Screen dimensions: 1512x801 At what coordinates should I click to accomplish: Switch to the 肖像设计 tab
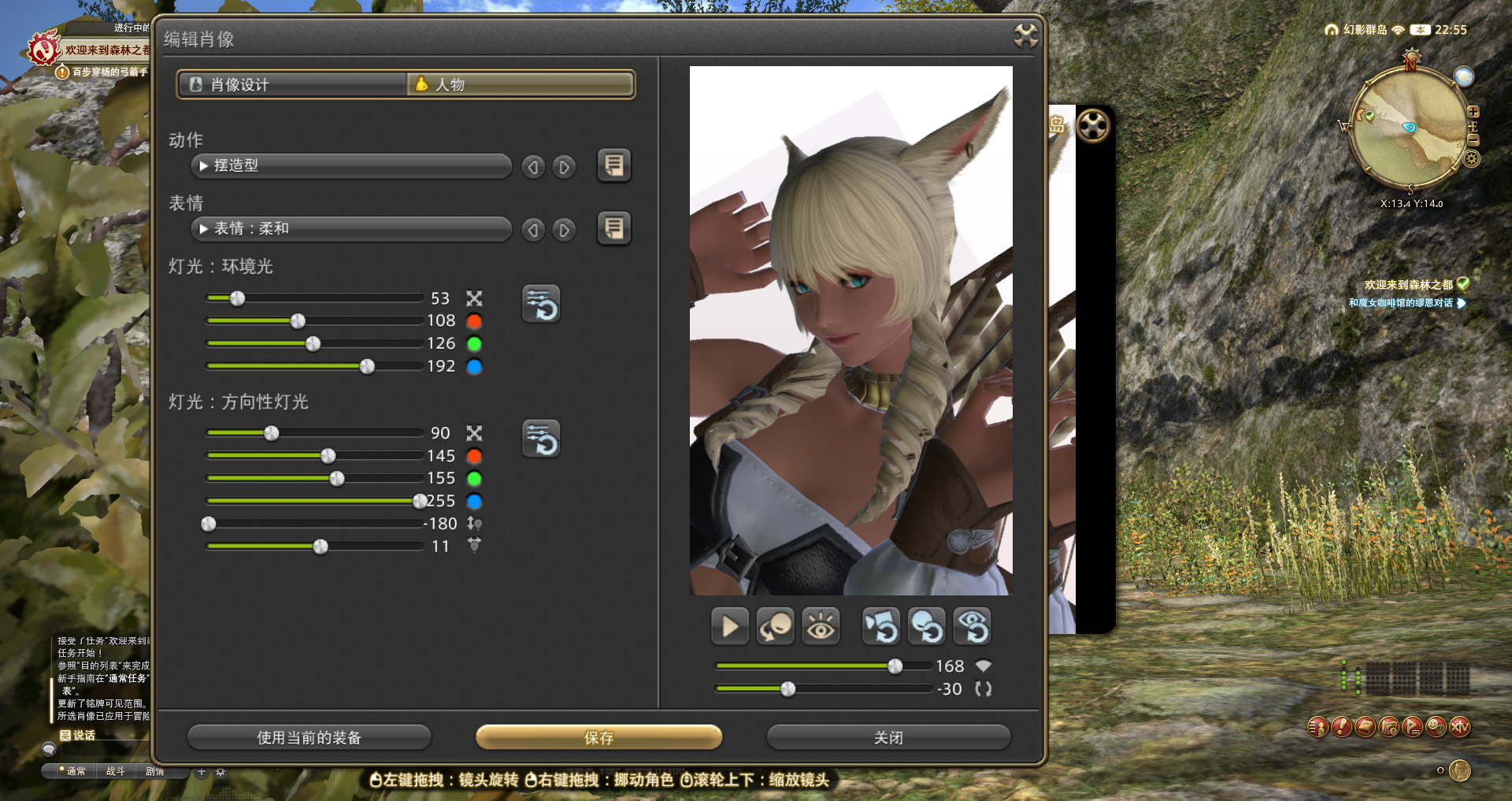tap(292, 84)
